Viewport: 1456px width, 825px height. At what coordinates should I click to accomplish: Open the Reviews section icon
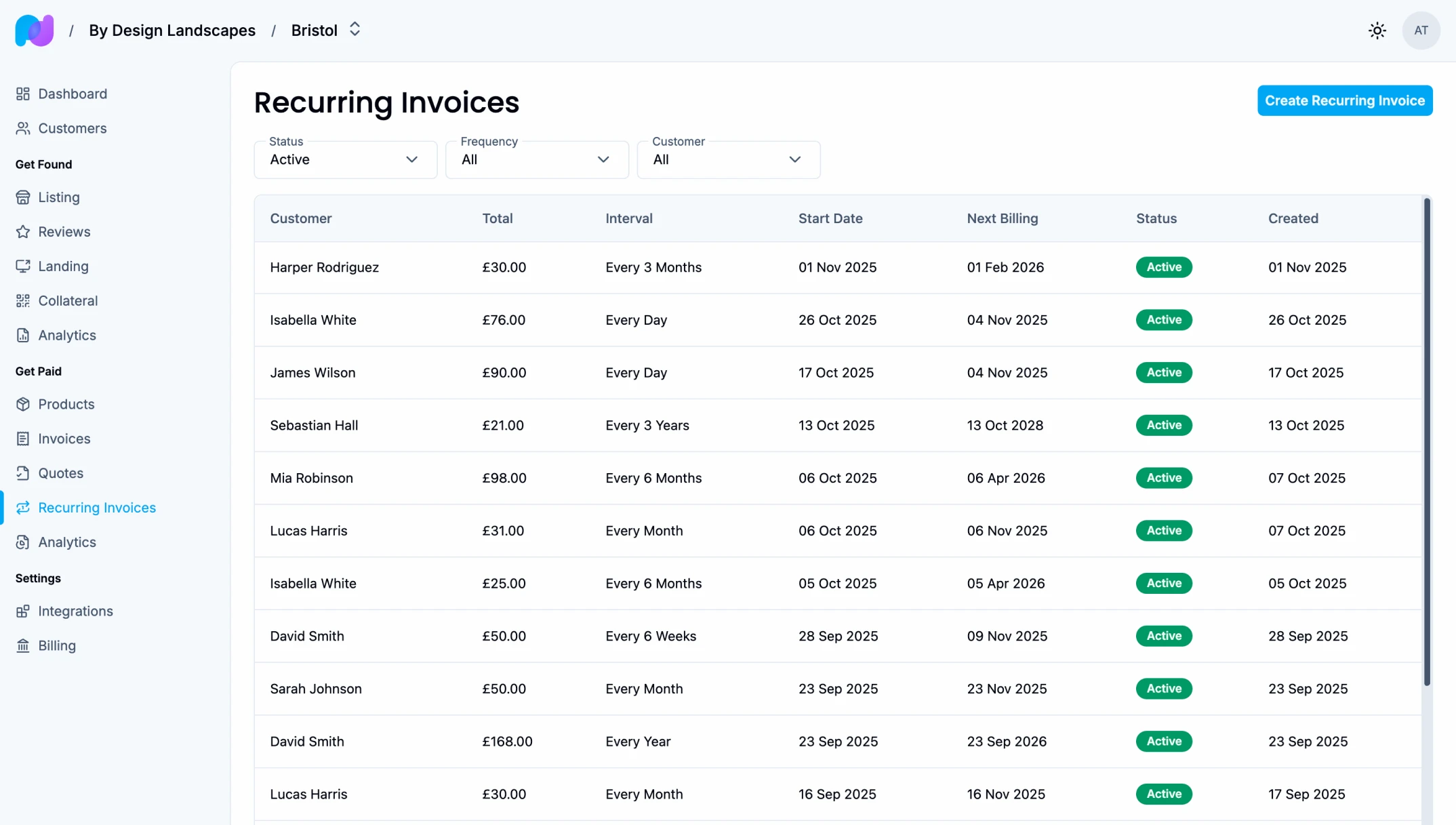23,231
